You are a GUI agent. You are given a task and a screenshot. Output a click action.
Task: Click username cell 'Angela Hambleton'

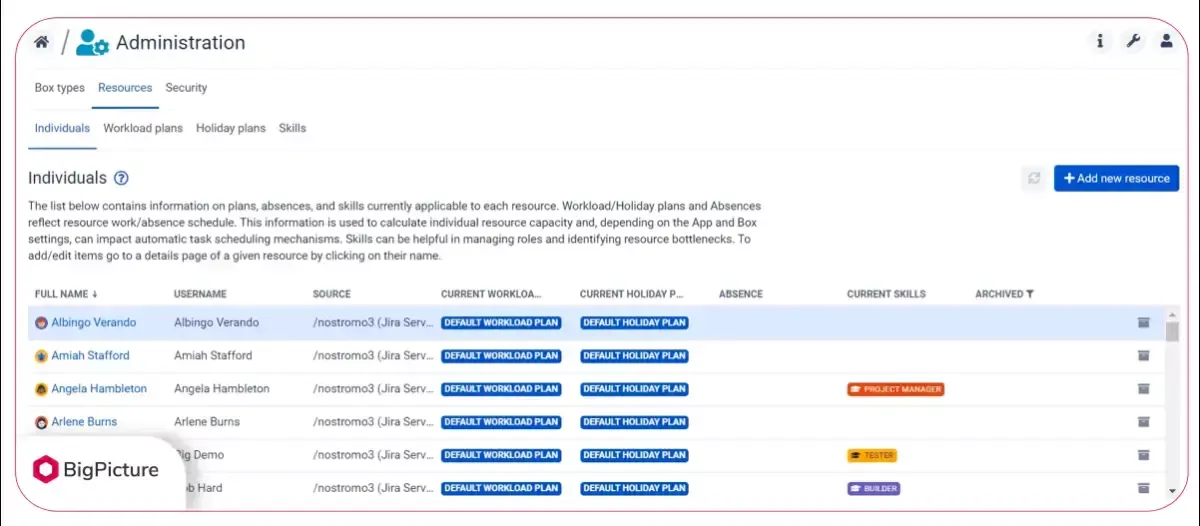(x=222, y=389)
